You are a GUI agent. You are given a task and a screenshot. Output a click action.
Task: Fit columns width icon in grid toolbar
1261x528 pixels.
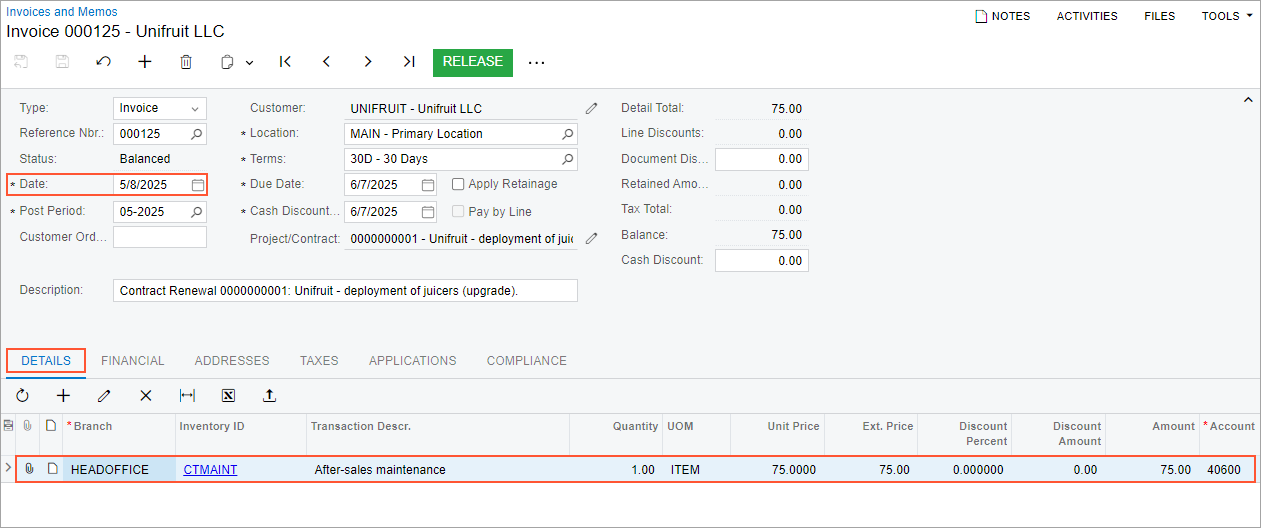click(x=187, y=396)
